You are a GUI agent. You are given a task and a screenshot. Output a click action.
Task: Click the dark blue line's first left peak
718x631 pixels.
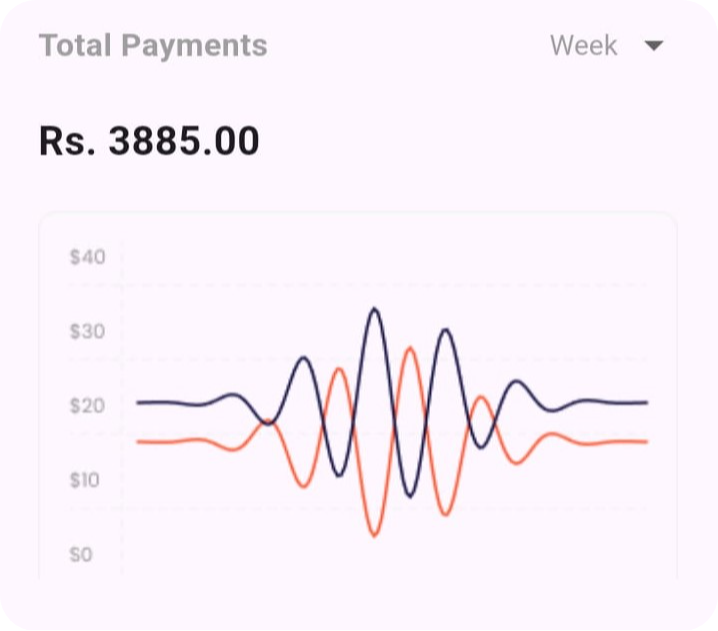304,358
